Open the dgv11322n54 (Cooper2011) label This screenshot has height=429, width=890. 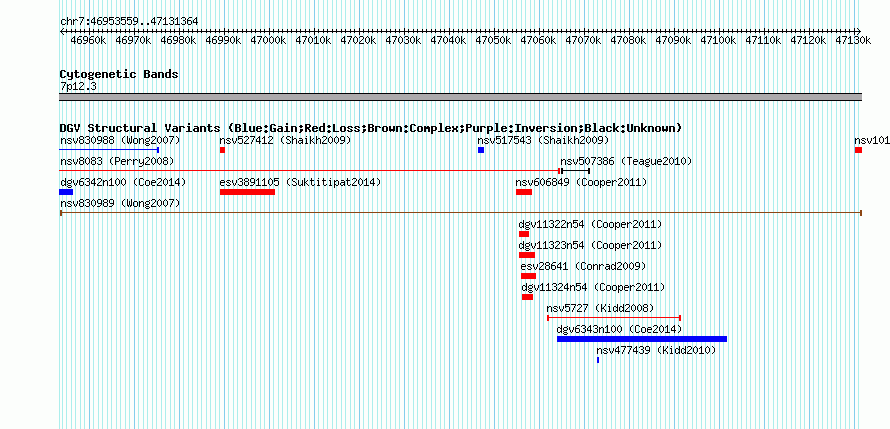click(590, 224)
